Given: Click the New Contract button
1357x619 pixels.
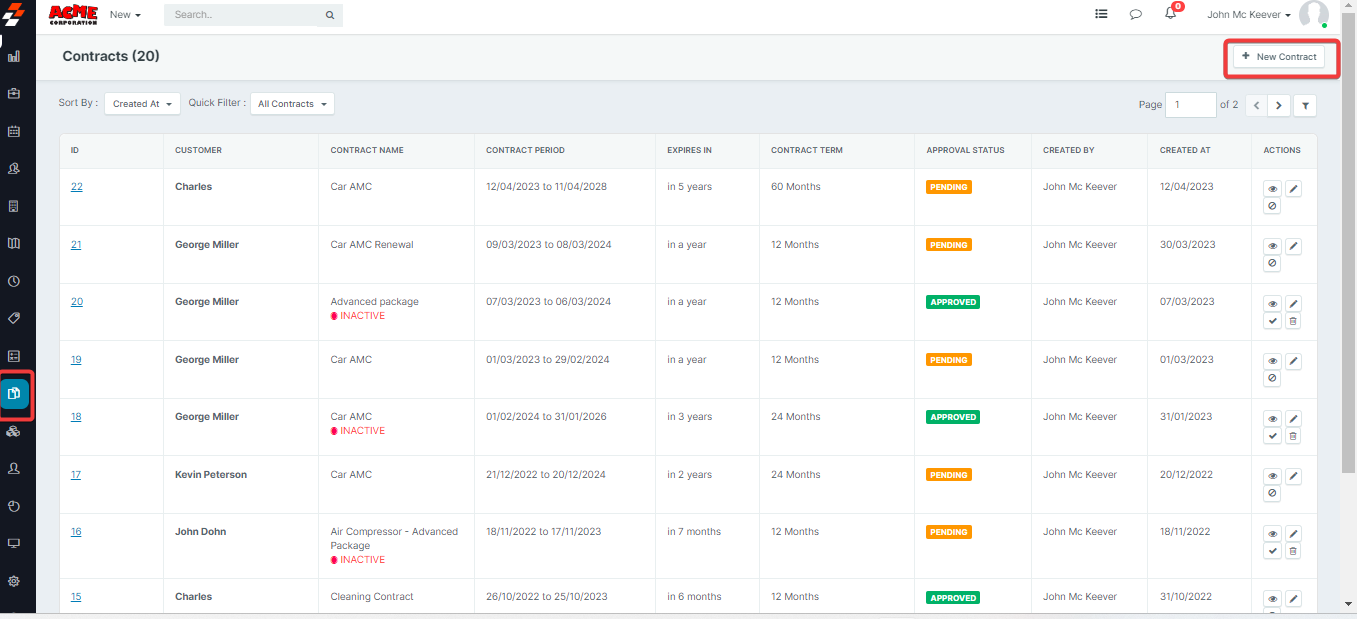Looking at the screenshot, I should [x=1278, y=57].
